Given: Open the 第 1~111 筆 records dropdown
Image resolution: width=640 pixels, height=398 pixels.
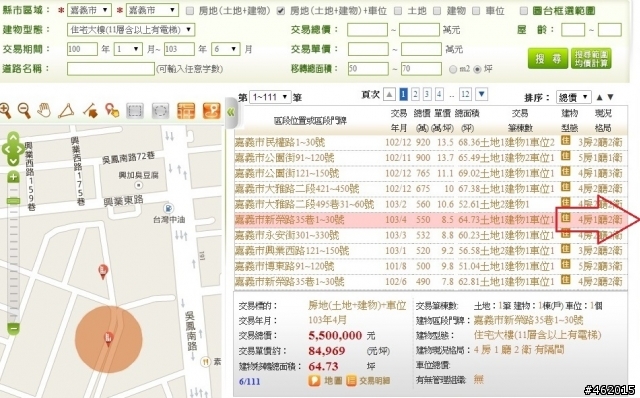Looking at the screenshot, I should tap(270, 97).
